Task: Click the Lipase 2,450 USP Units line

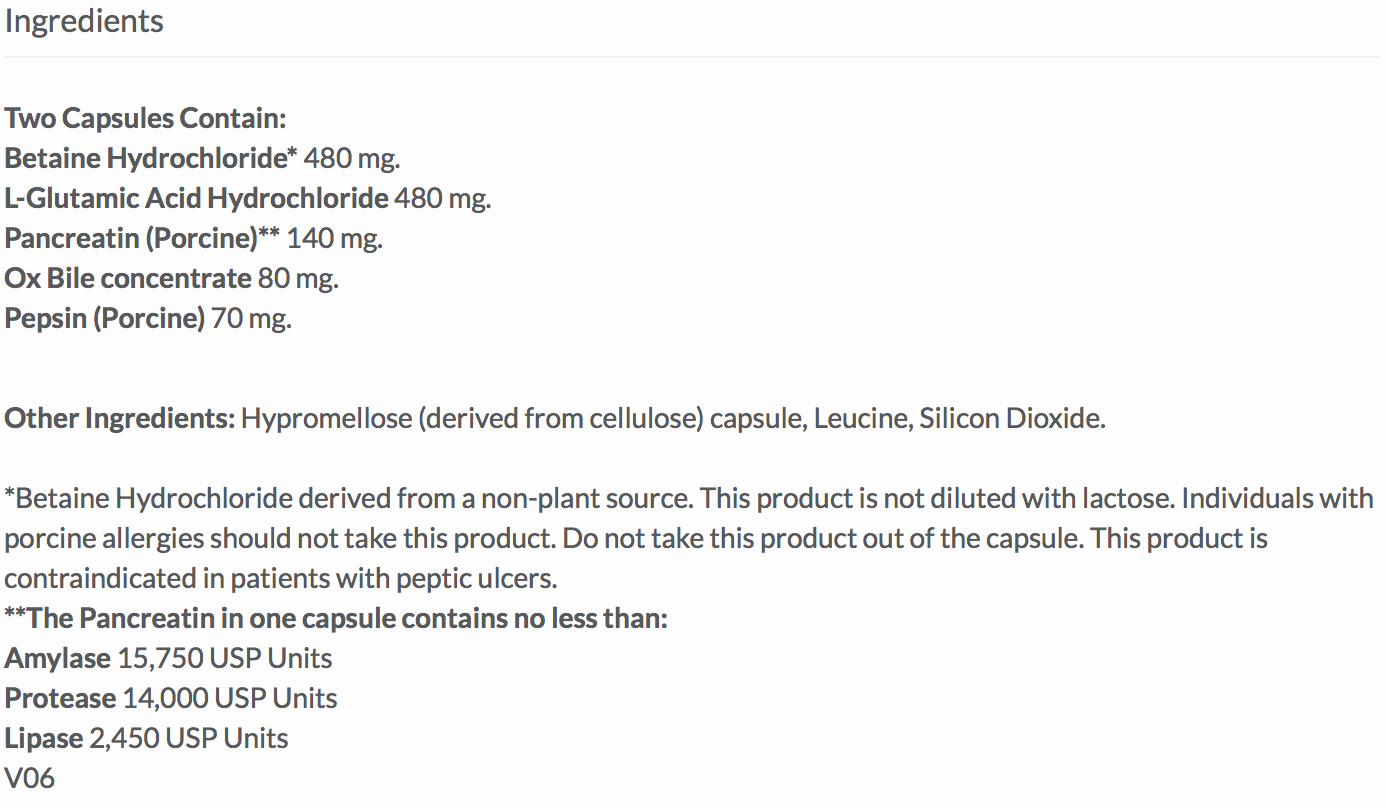Action: click(x=146, y=738)
